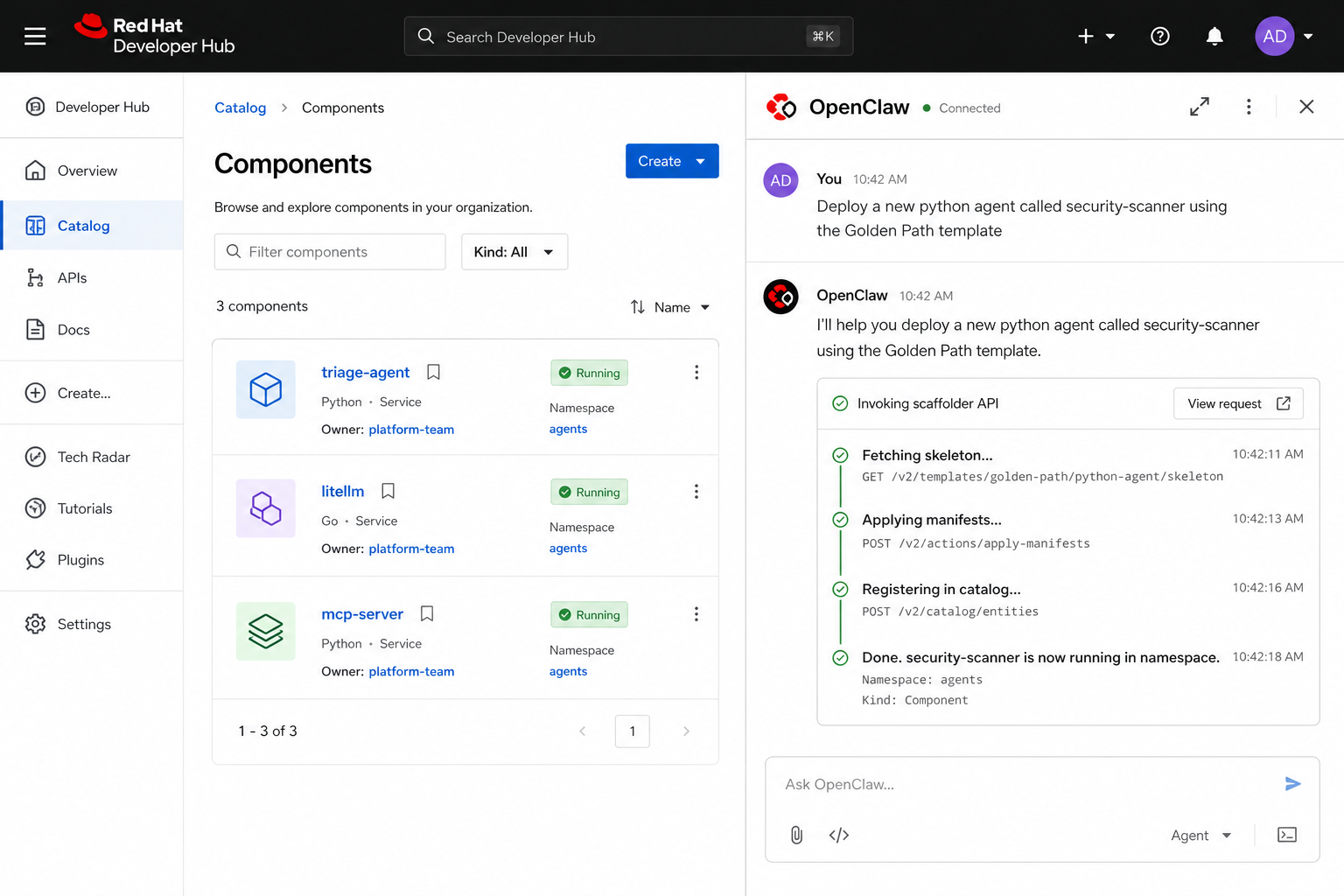Bookmark the litellm component
This screenshot has height=896, width=1344.
(x=388, y=491)
